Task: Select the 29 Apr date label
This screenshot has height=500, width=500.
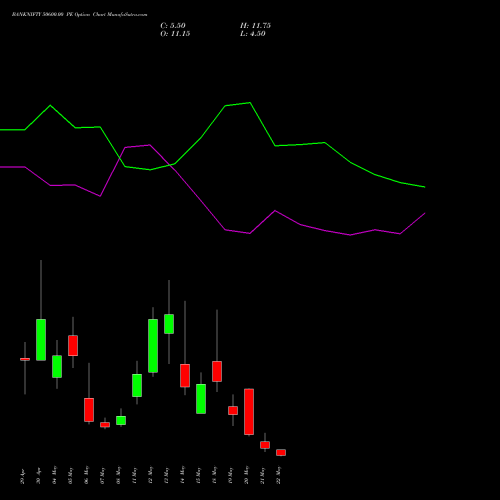Action: 22,475
